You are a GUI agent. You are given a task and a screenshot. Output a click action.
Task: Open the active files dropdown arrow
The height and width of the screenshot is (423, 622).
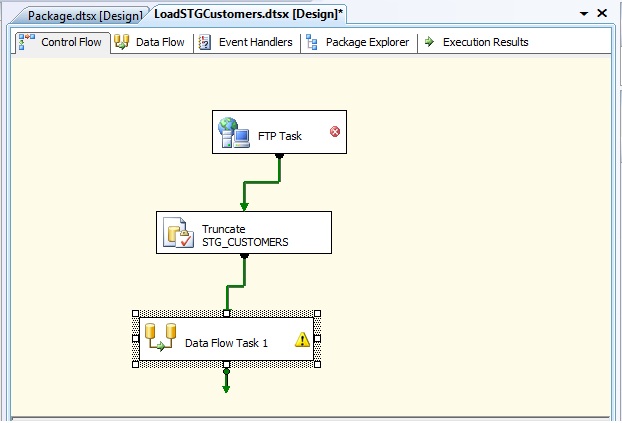583,14
